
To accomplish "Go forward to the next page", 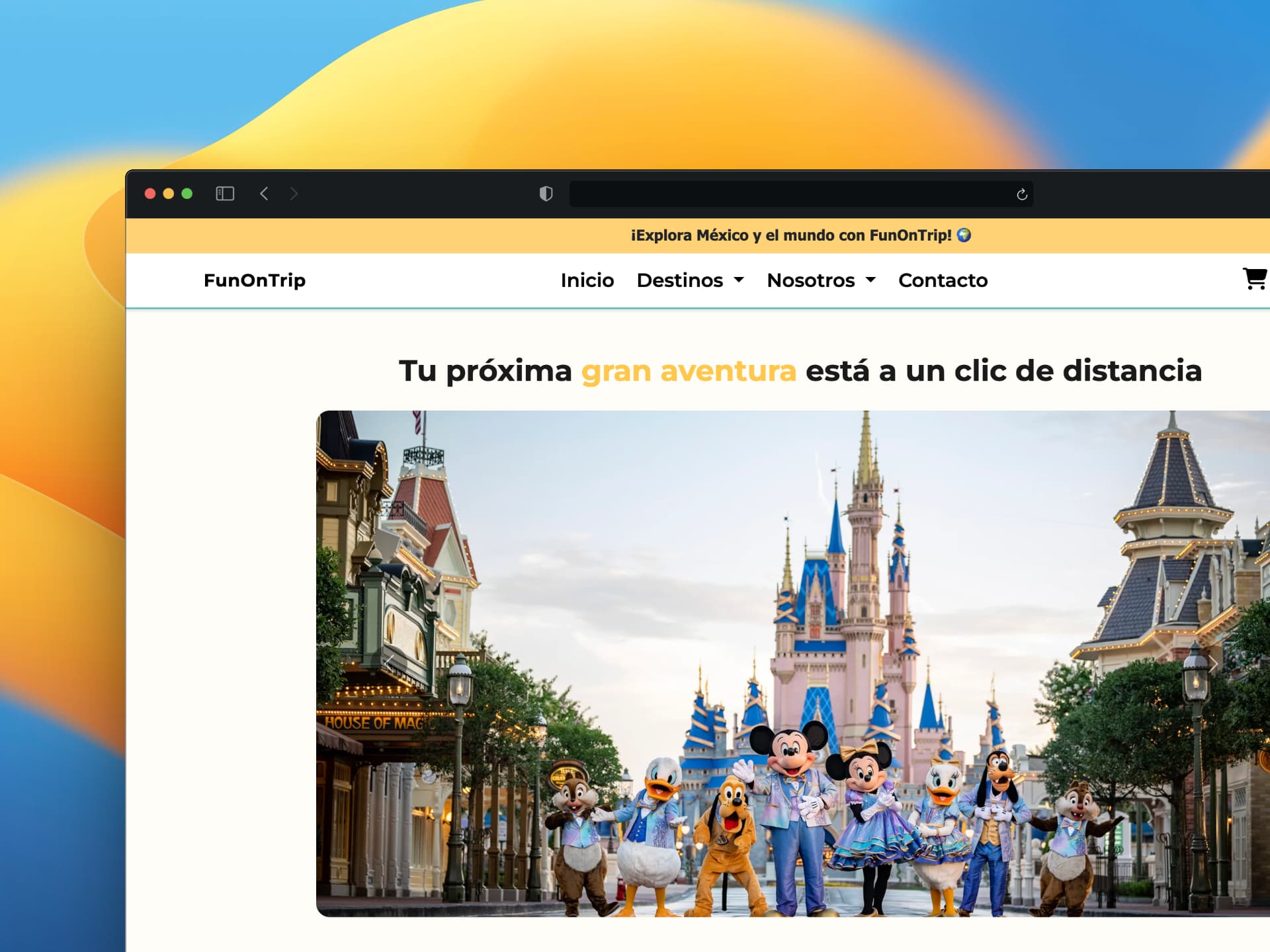I will coord(294,194).
